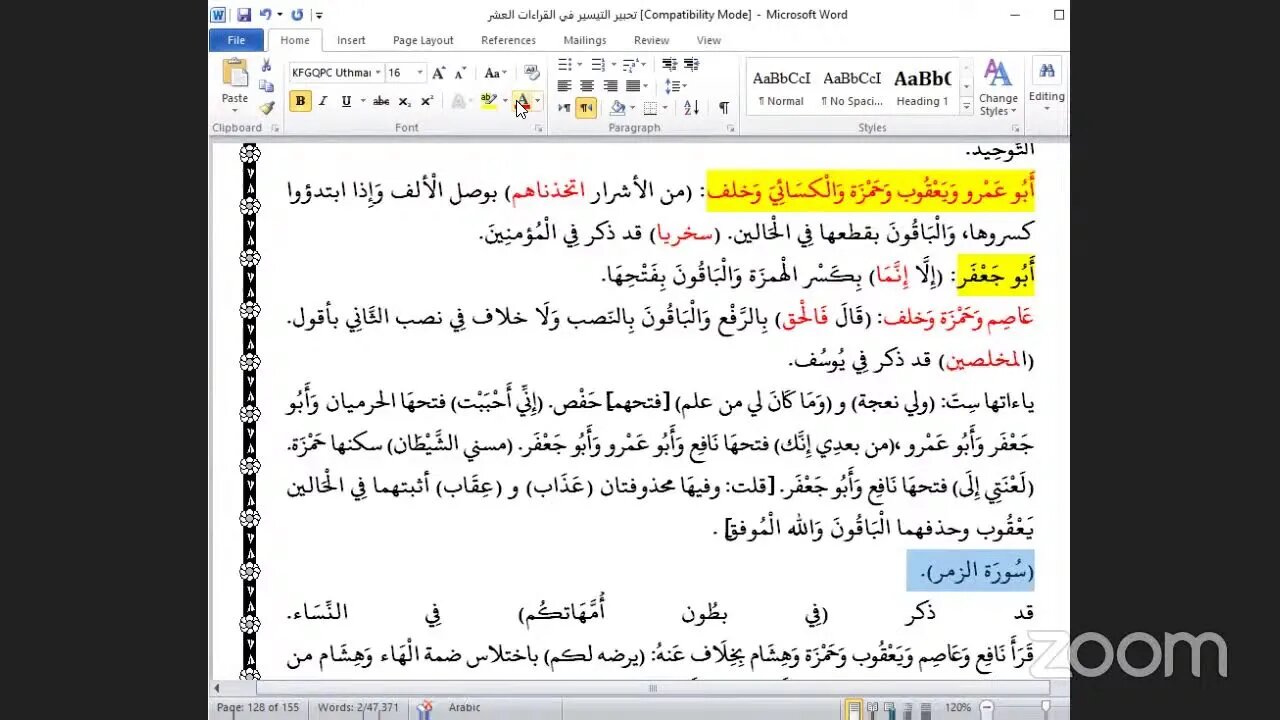Switch to References tab
This screenshot has height=720, width=1280.
(508, 40)
